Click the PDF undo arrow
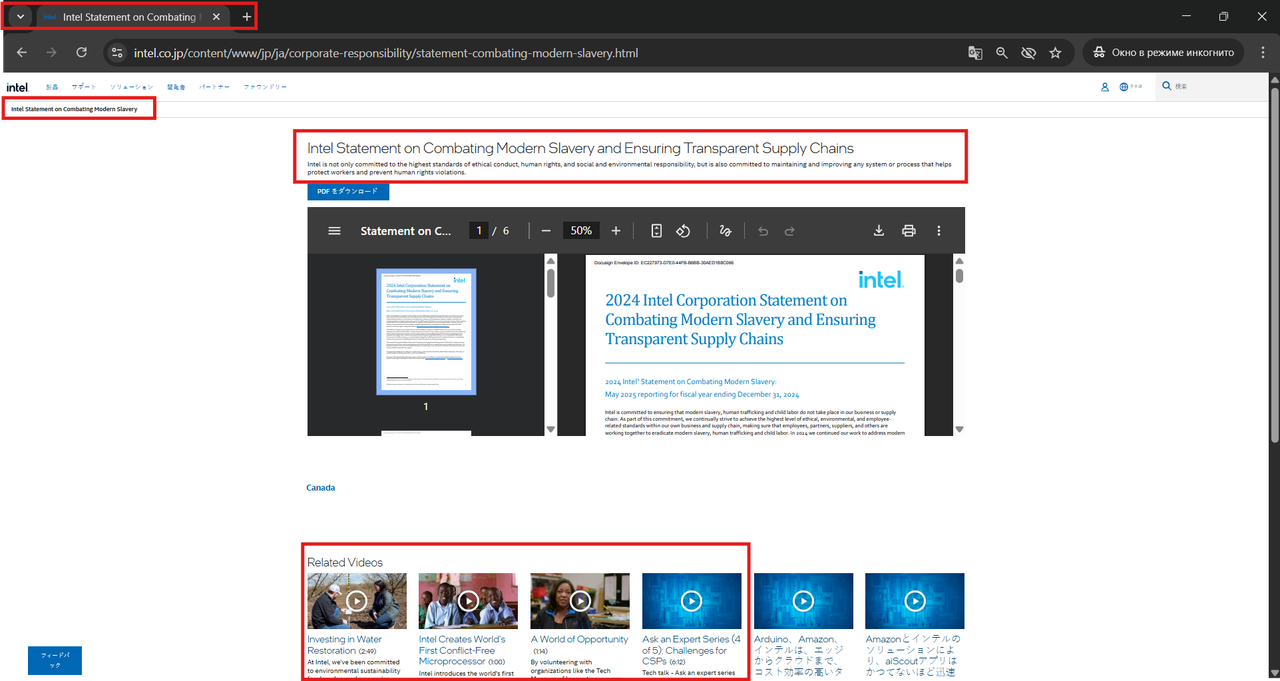The height and width of the screenshot is (681, 1280). tap(763, 231)
